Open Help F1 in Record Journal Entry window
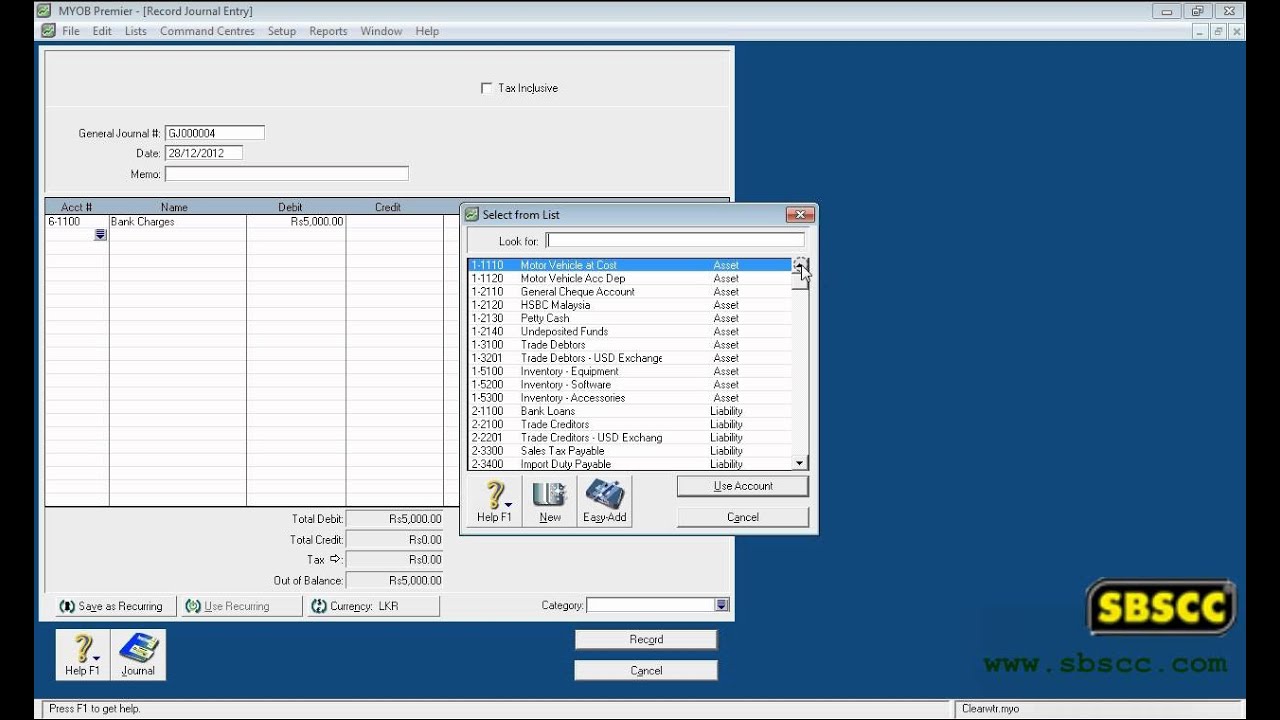This screenshot has height=720, width=1280. pyautogui.click(x=82, y=655)
